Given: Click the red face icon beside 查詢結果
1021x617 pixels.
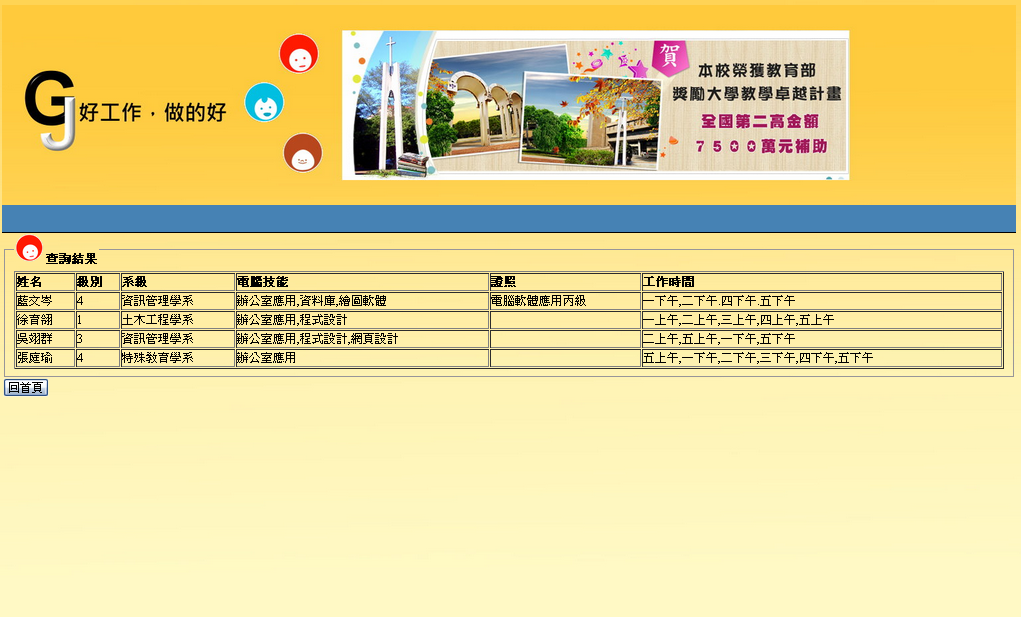Looking at the screenshot, I should [29, 248].
